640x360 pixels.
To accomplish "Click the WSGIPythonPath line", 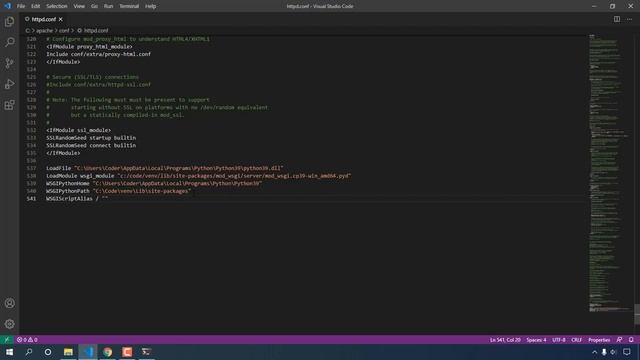I will point(118,191).
